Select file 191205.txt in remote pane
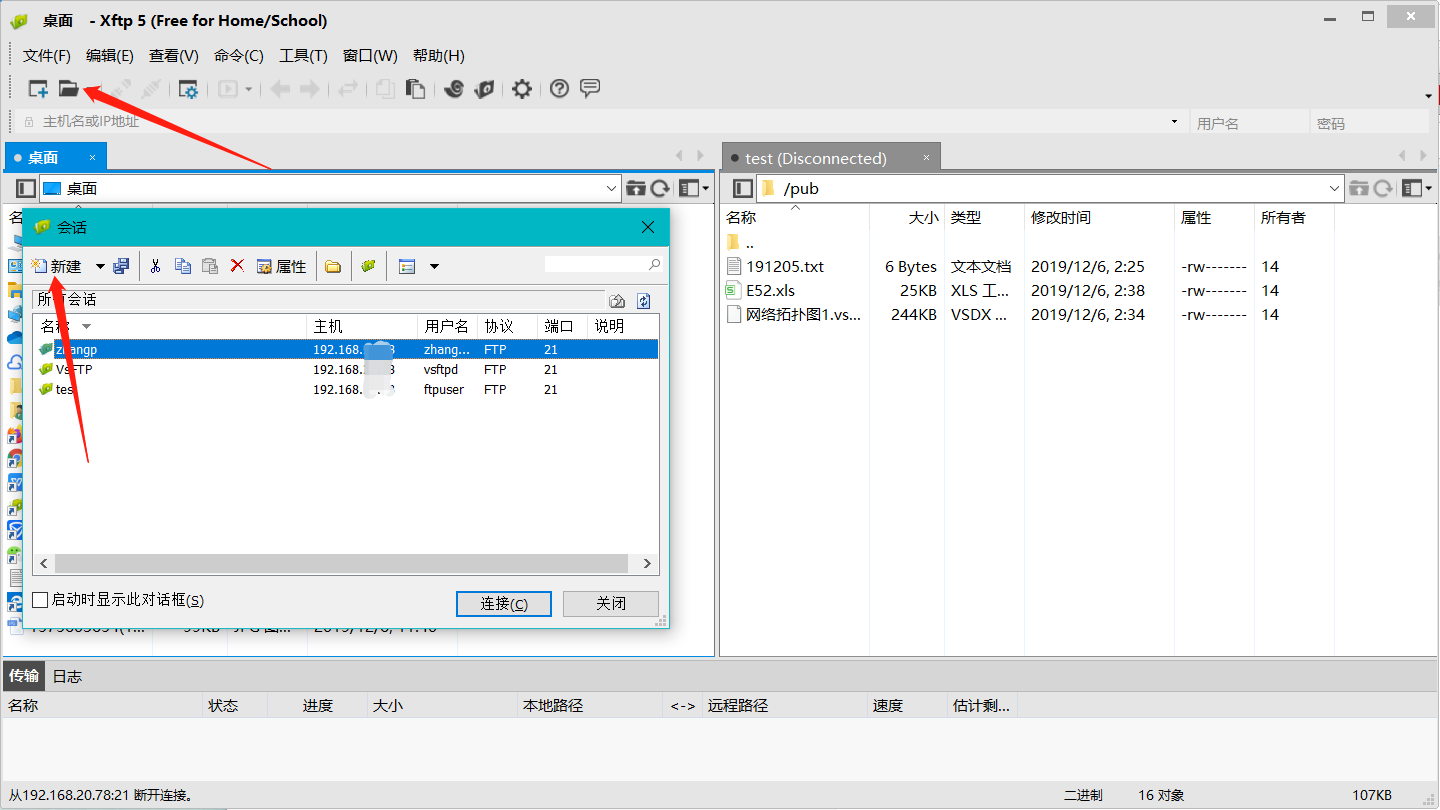This screenshot has height=810, width=1440. click(x=785, y=266)
